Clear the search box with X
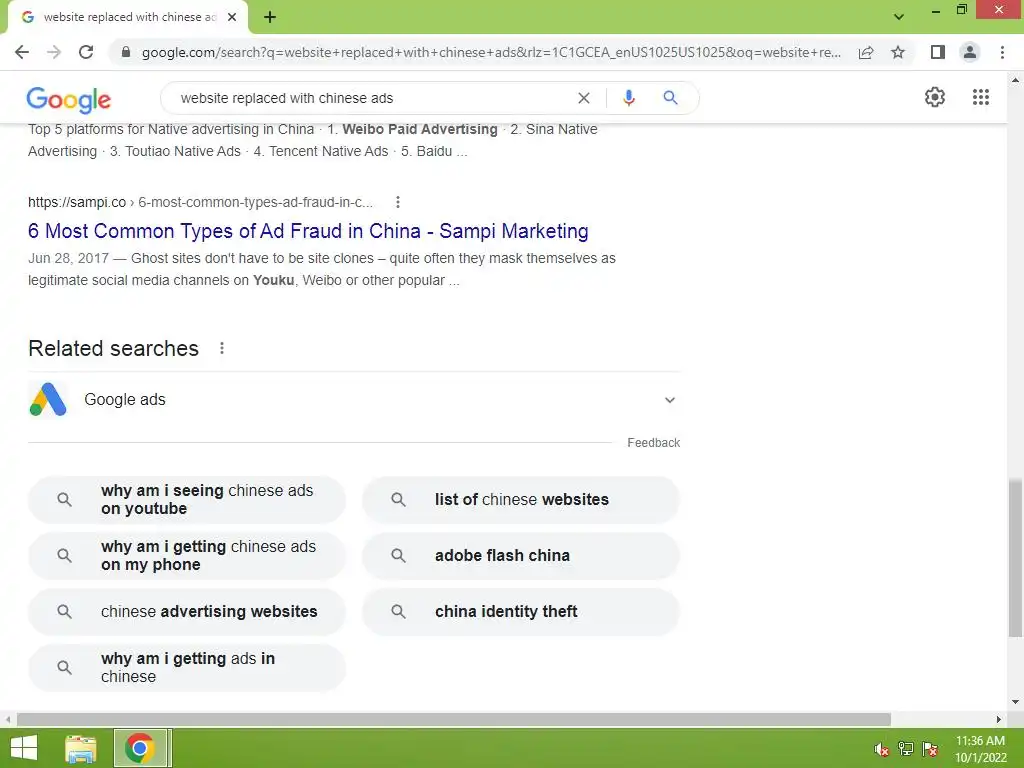The image size is (1024, 768). click(x=584, y=98)
